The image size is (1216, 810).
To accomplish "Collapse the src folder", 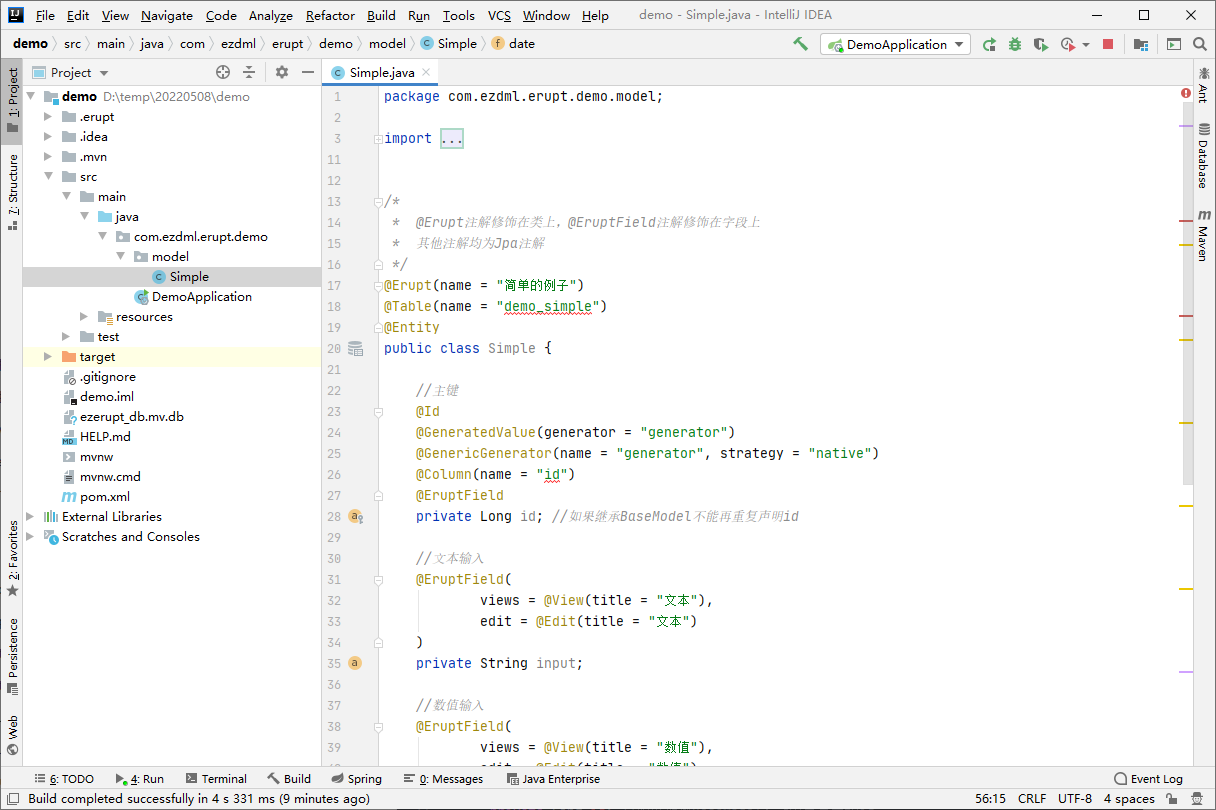I will point(48,177).
